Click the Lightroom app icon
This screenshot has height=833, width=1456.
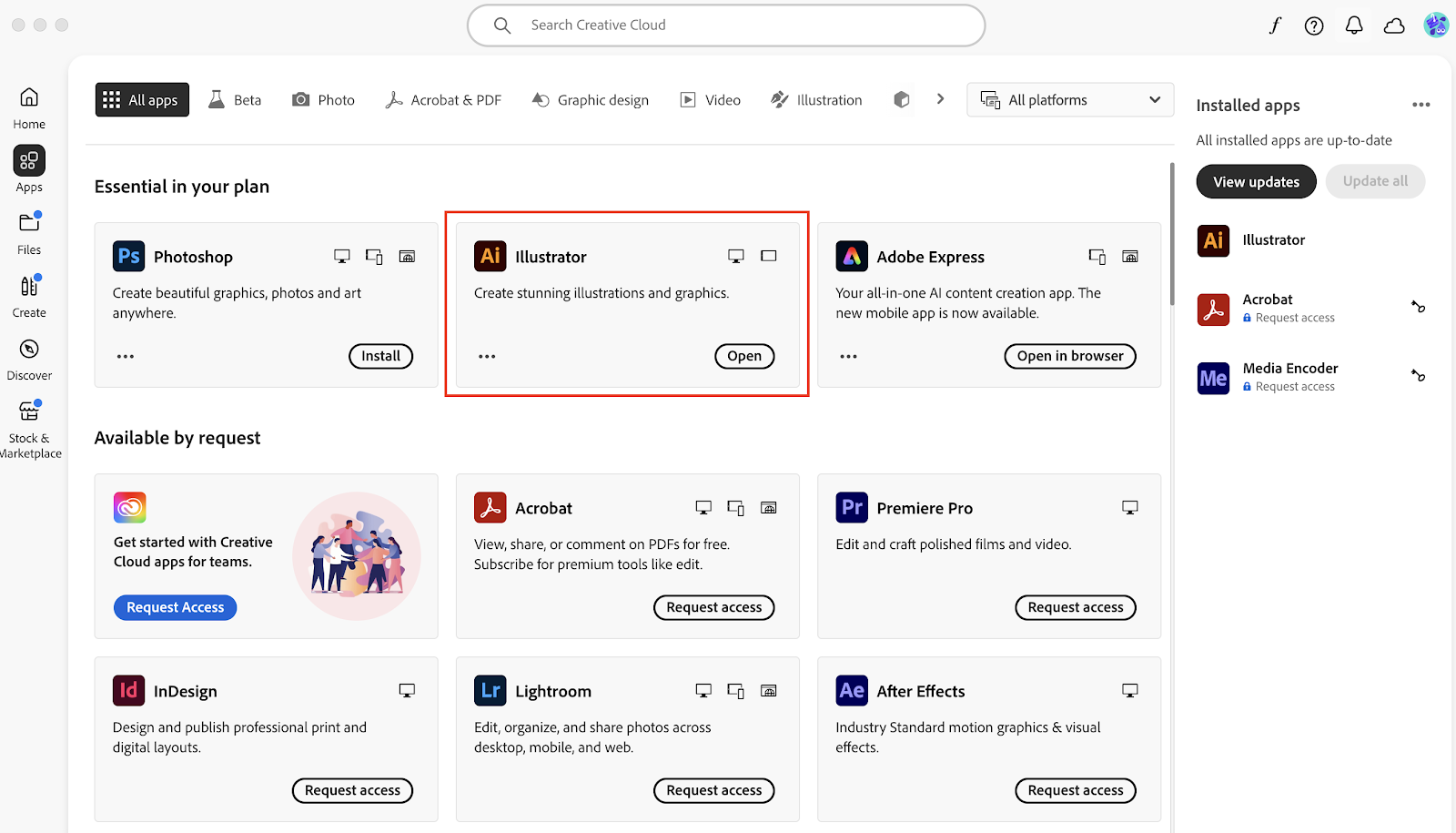pyautogui.click(x=490, y=690)
